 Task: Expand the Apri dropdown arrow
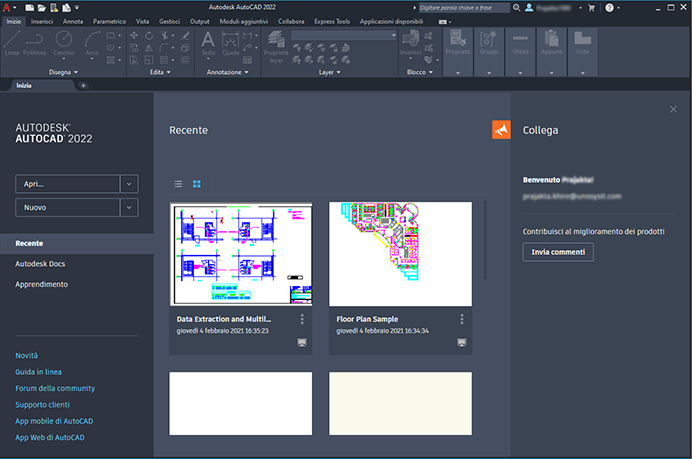point(129,184)
